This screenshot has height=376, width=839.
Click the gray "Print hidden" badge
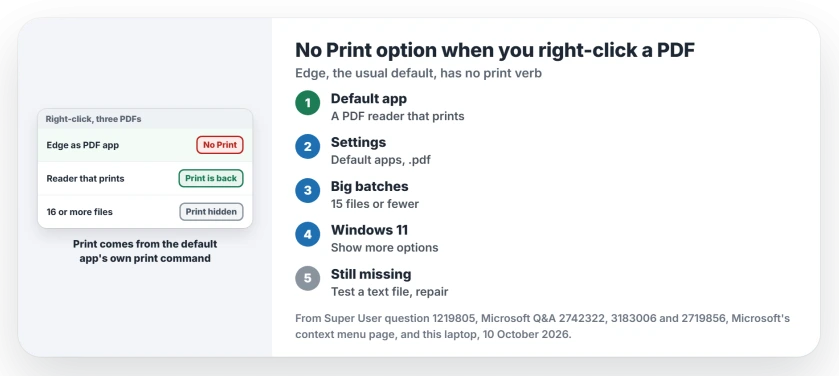click(211, 212)
